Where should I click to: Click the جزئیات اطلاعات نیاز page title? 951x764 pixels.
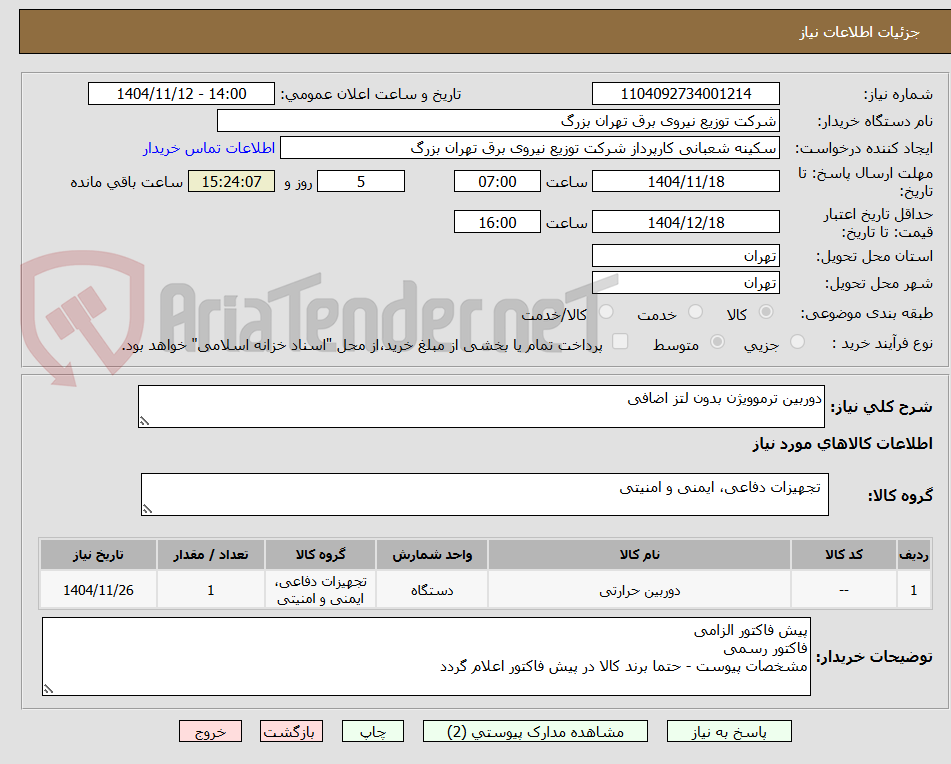[x=859, y=32]
